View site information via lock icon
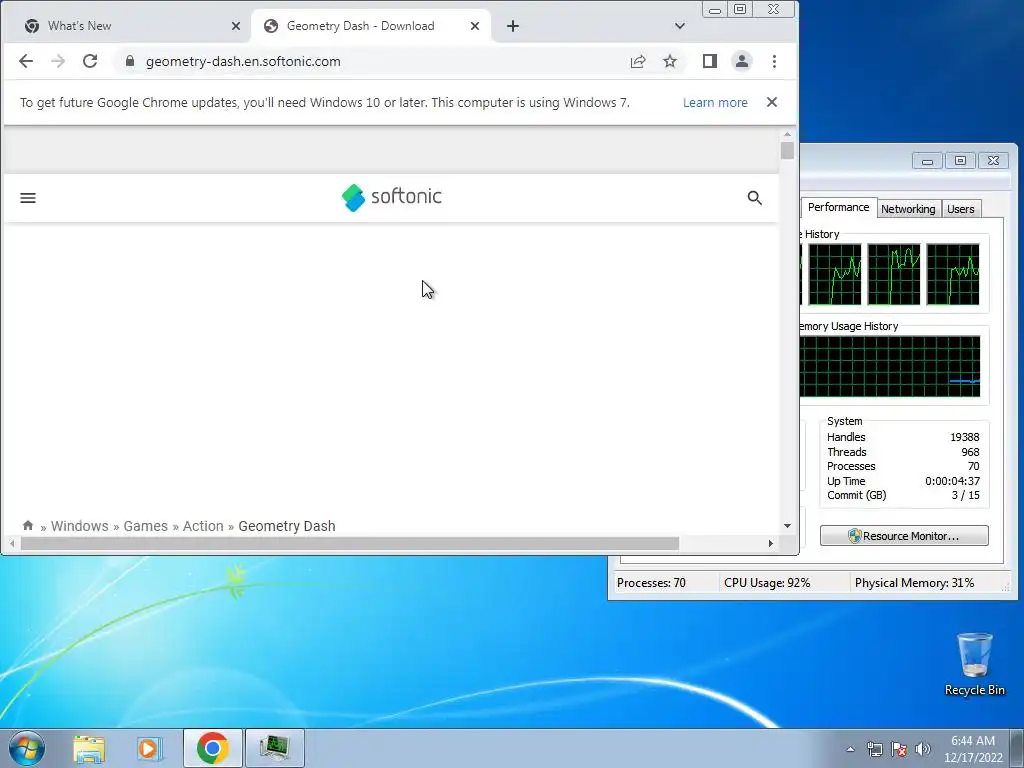 (x=129, y=61)
